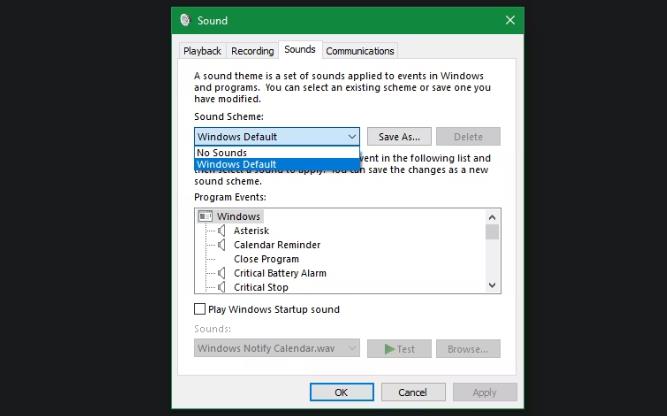The width and height of the screenshot is (667, 416).
Task: Click the Sound speaker icon in title bar
Action: tap(185, 20)
